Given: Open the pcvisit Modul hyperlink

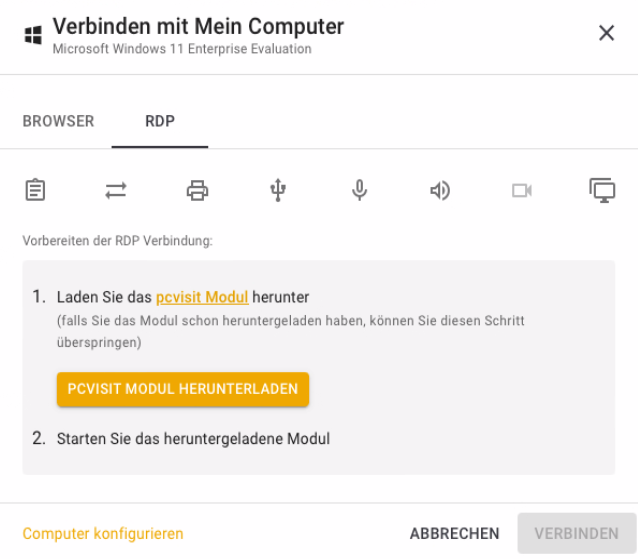Looking at the screenshot, I should pyautogui.click(x=202, y=297).
